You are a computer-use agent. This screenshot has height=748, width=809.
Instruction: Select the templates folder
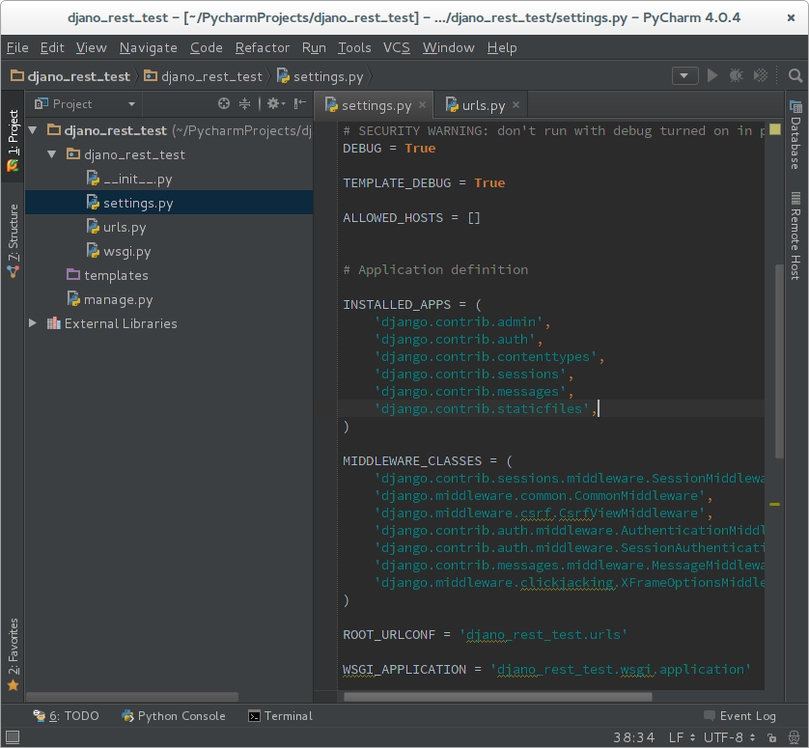pyautogui.click(x=168, y=275)
